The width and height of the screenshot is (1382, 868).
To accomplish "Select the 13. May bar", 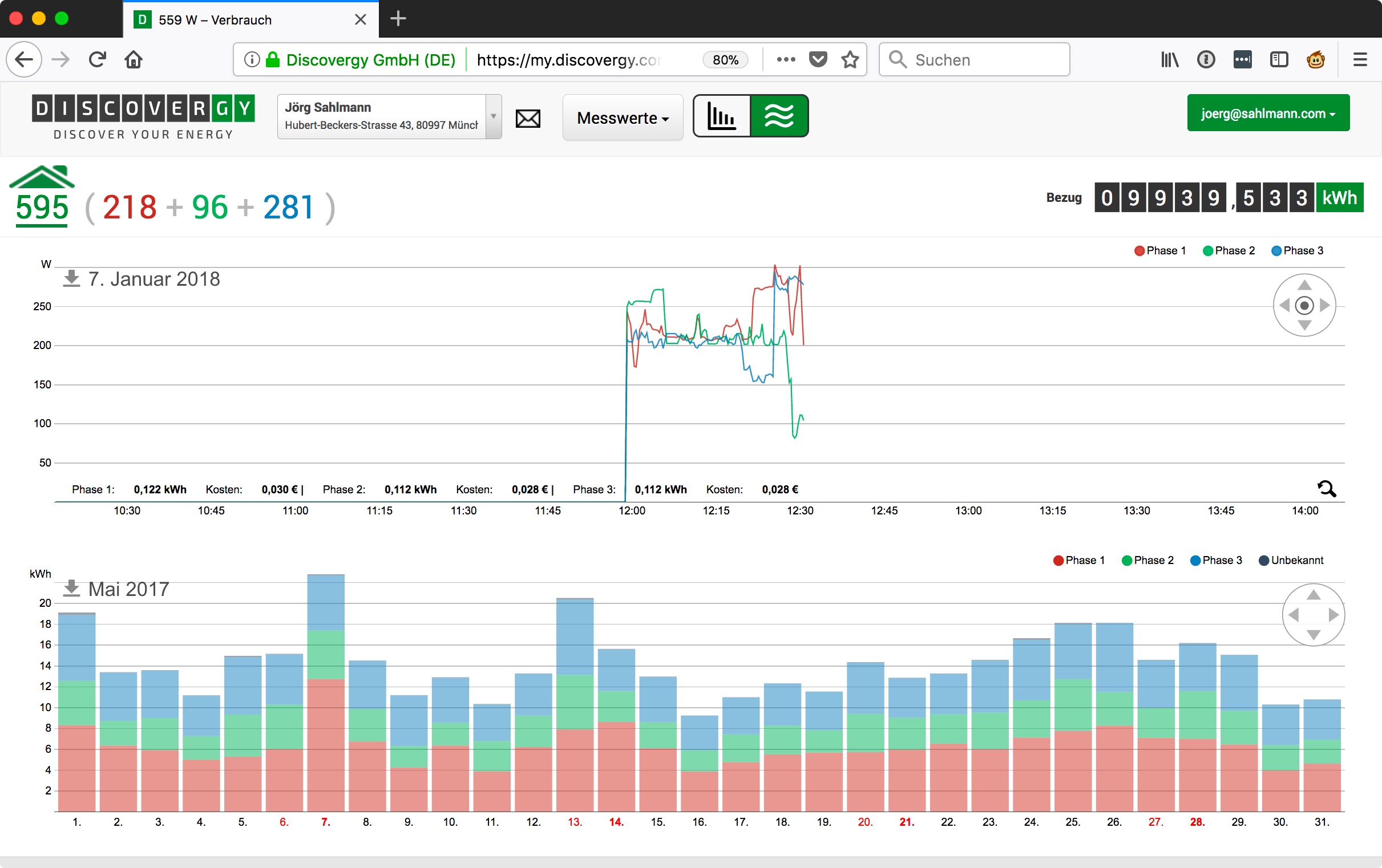I will 575,704.
